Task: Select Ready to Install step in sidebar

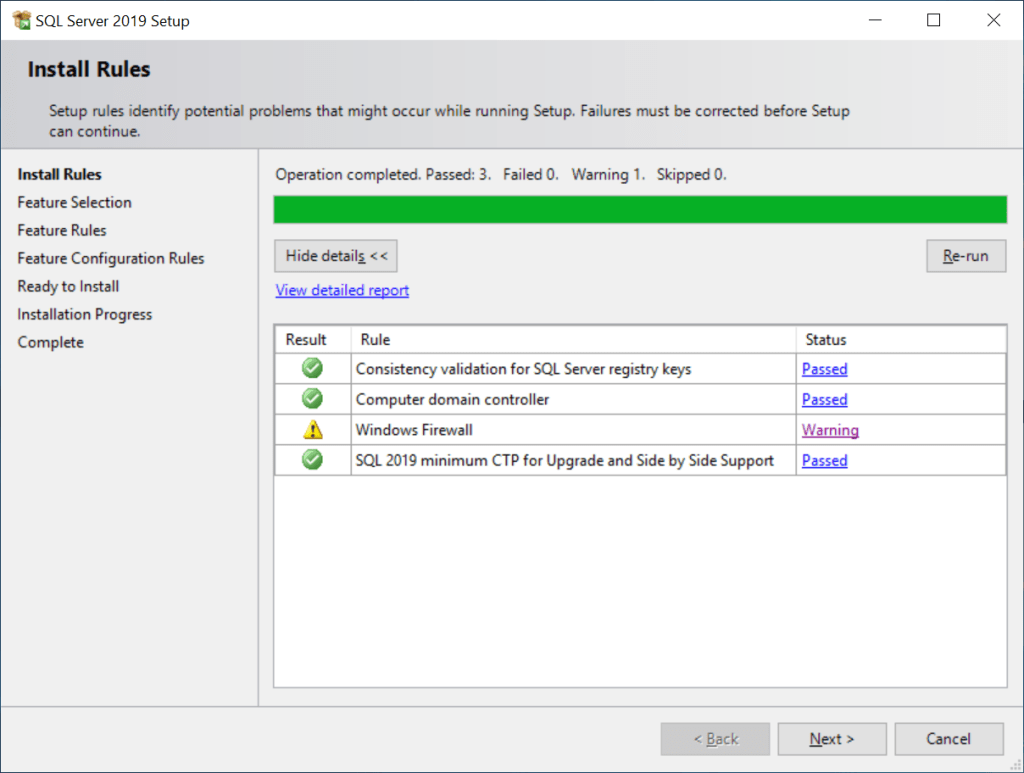Action: click(68, 286)
